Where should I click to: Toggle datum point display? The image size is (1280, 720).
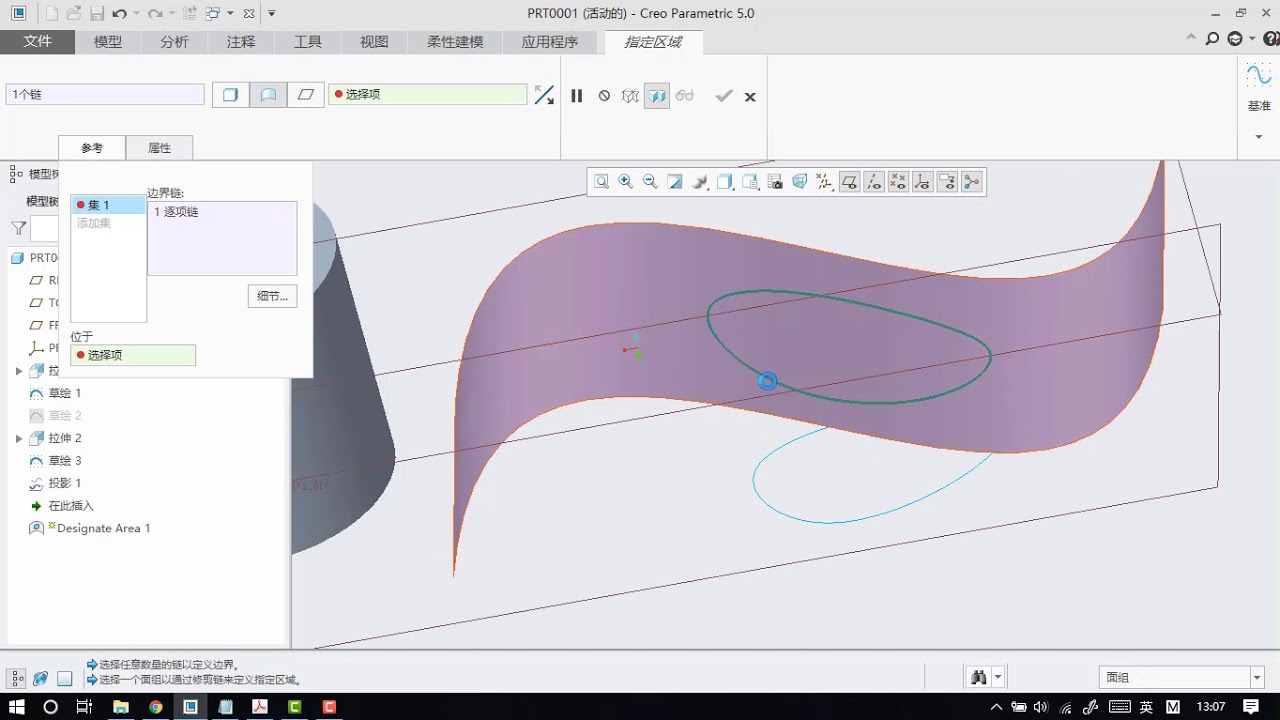pos(898,181)
